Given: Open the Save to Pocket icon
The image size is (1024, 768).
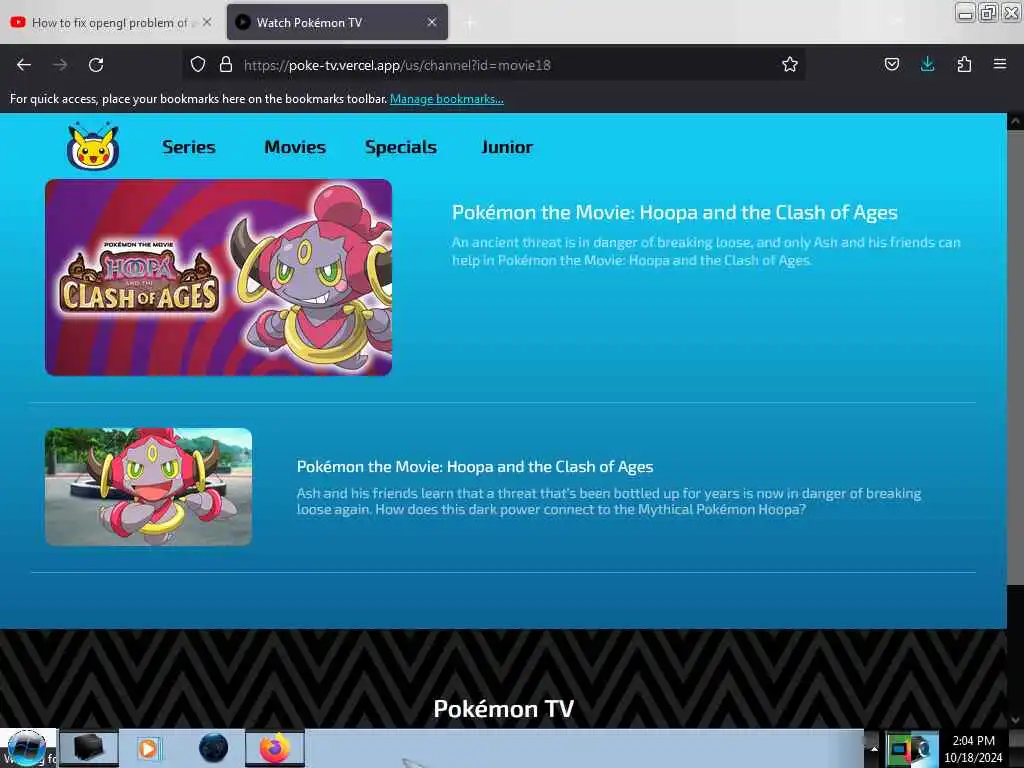Looking at the screenshot, I should click(x=891, y=64).
